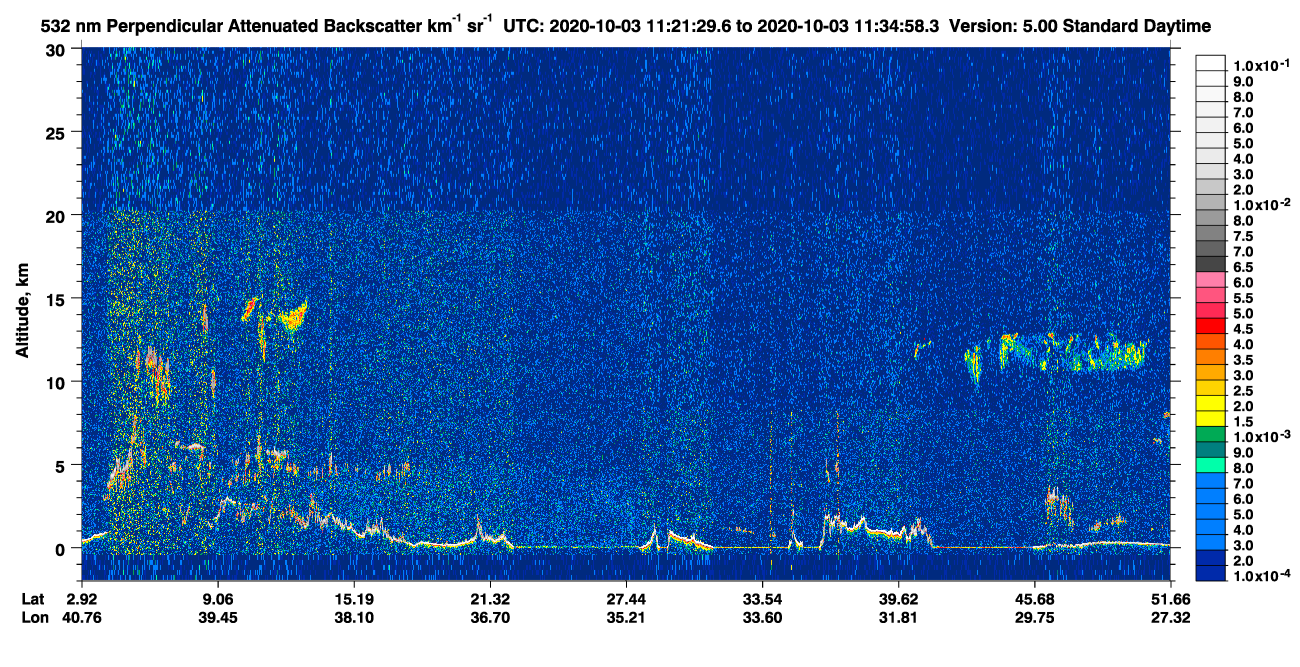Click the latitude value '15.19'
The image size is (1300, 667).
tap(353, 598)
